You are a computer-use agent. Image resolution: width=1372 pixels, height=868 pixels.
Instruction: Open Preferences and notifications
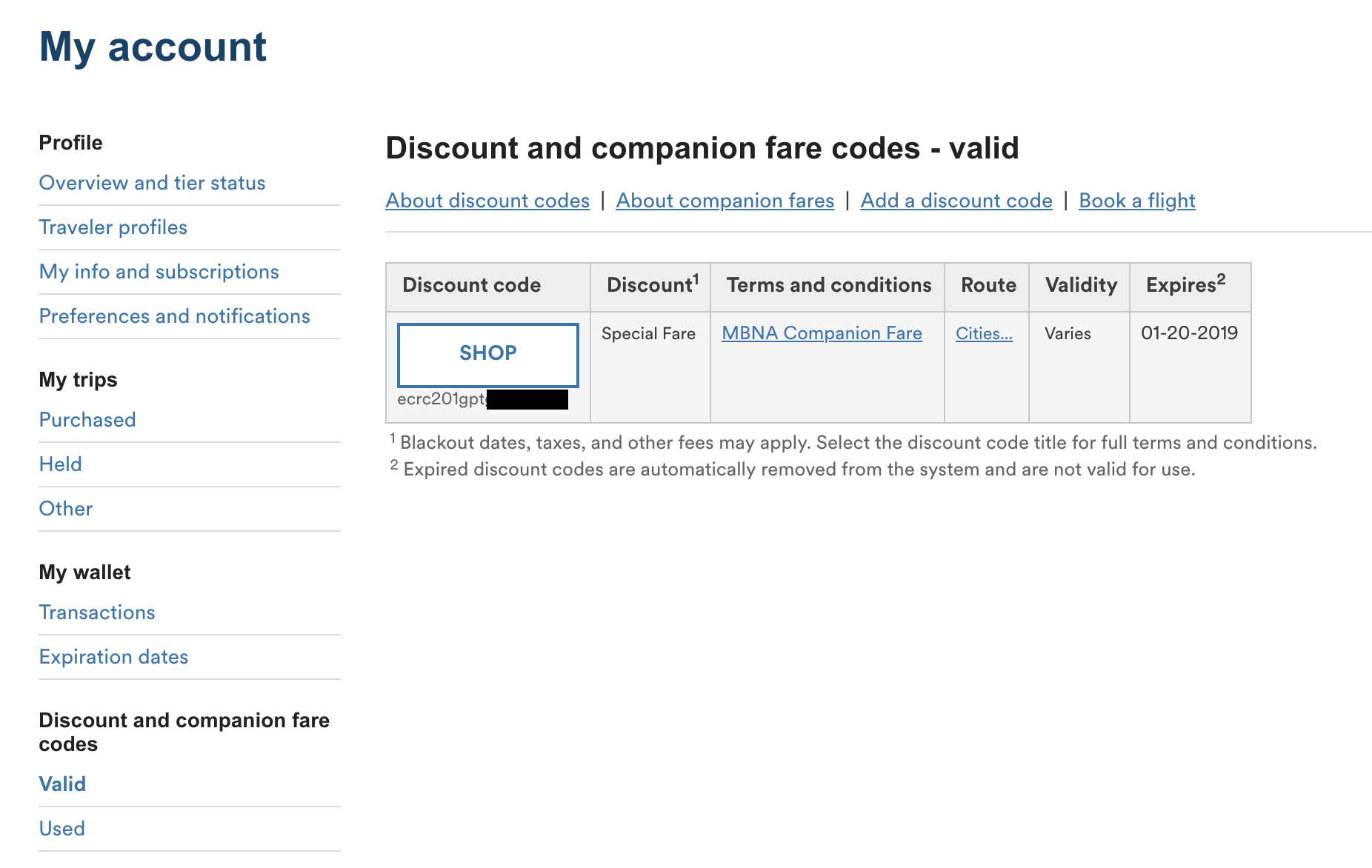pos(174,316)
